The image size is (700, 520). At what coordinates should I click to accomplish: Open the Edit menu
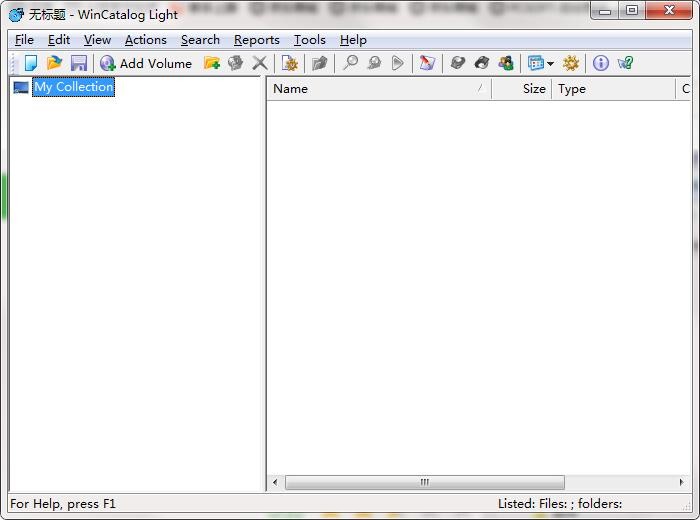(x=59, y=40)
